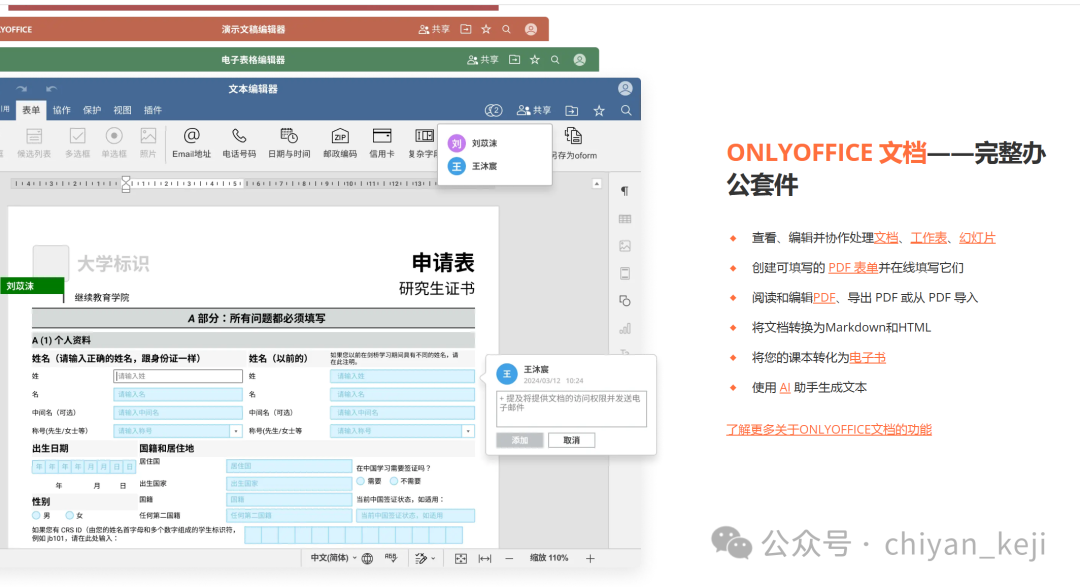The width and height of the screenshot is (1080, 587).
Task: Expand the track changes dropdown in status bar
Action: [x=435, y=558]
